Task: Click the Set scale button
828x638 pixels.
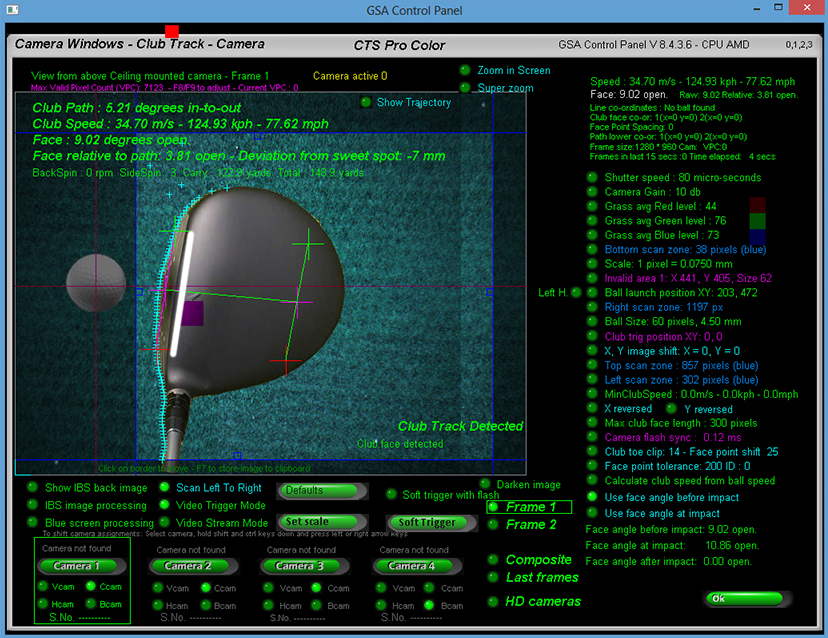Action: pos(322,522)
